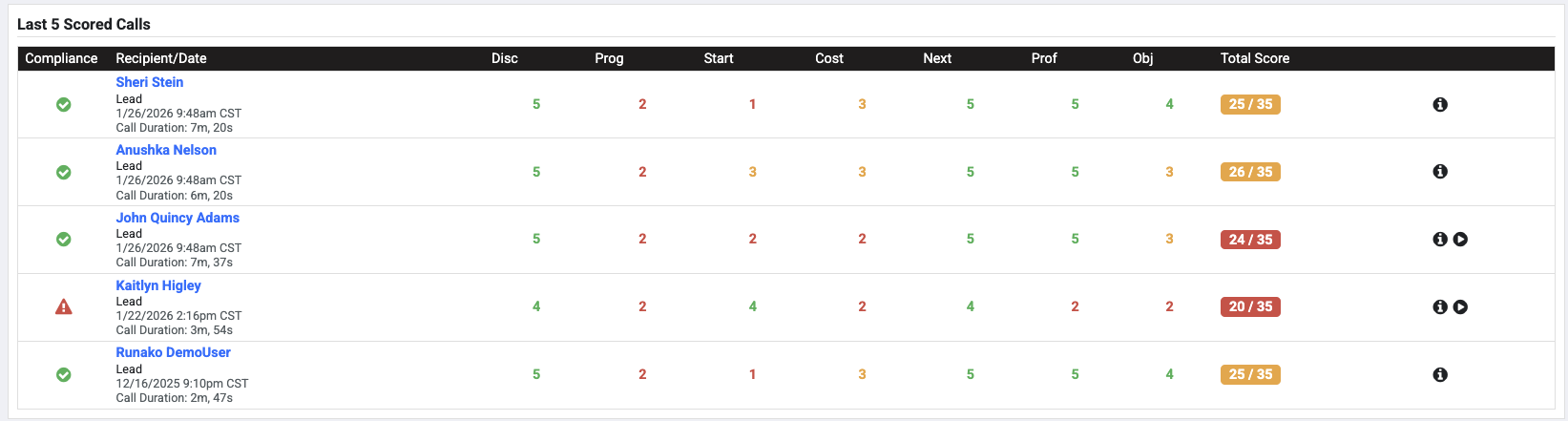Image resolution: width=1568 pixels, height=421 pixels.
Task: Open info icon for Anushka Nelson call
Action: pyautogui.click(x=1440, y=172)
